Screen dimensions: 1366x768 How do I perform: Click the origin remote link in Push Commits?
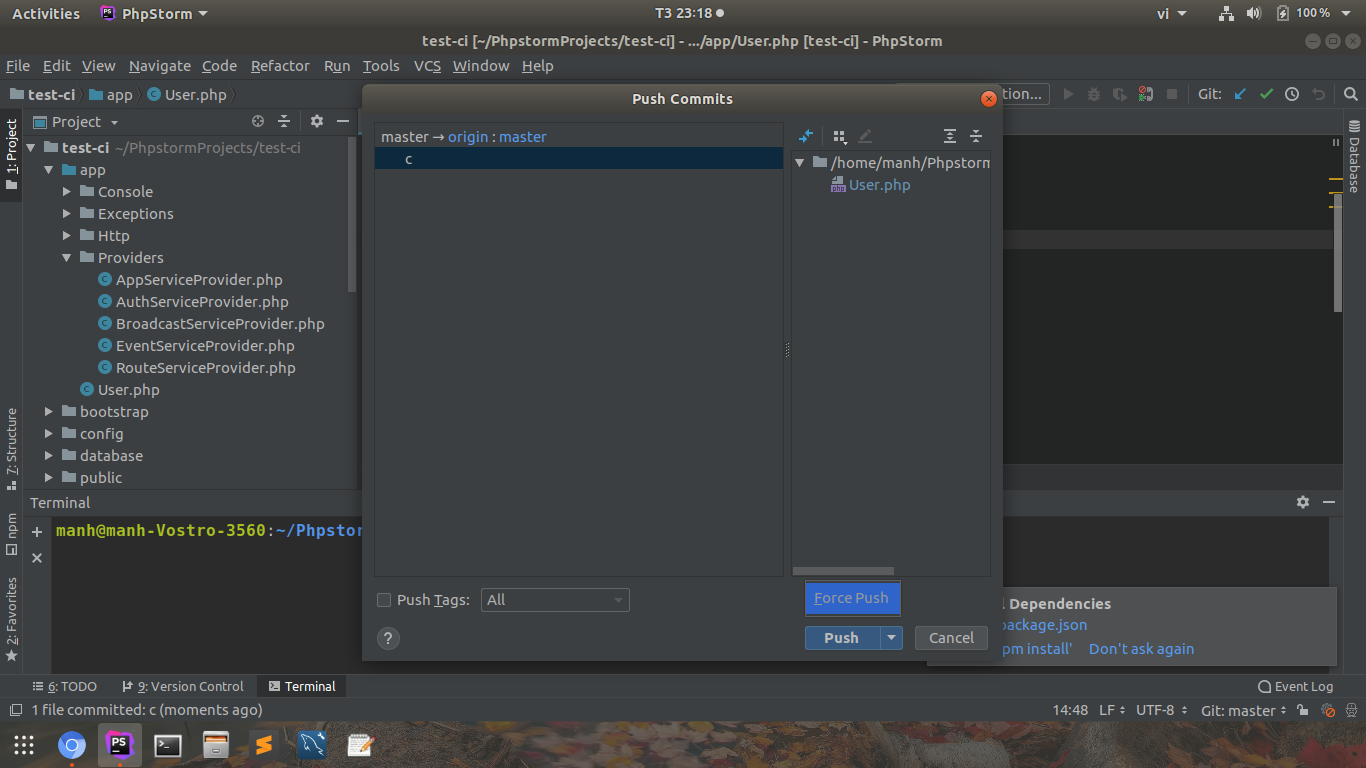click(x=468, y=137)
